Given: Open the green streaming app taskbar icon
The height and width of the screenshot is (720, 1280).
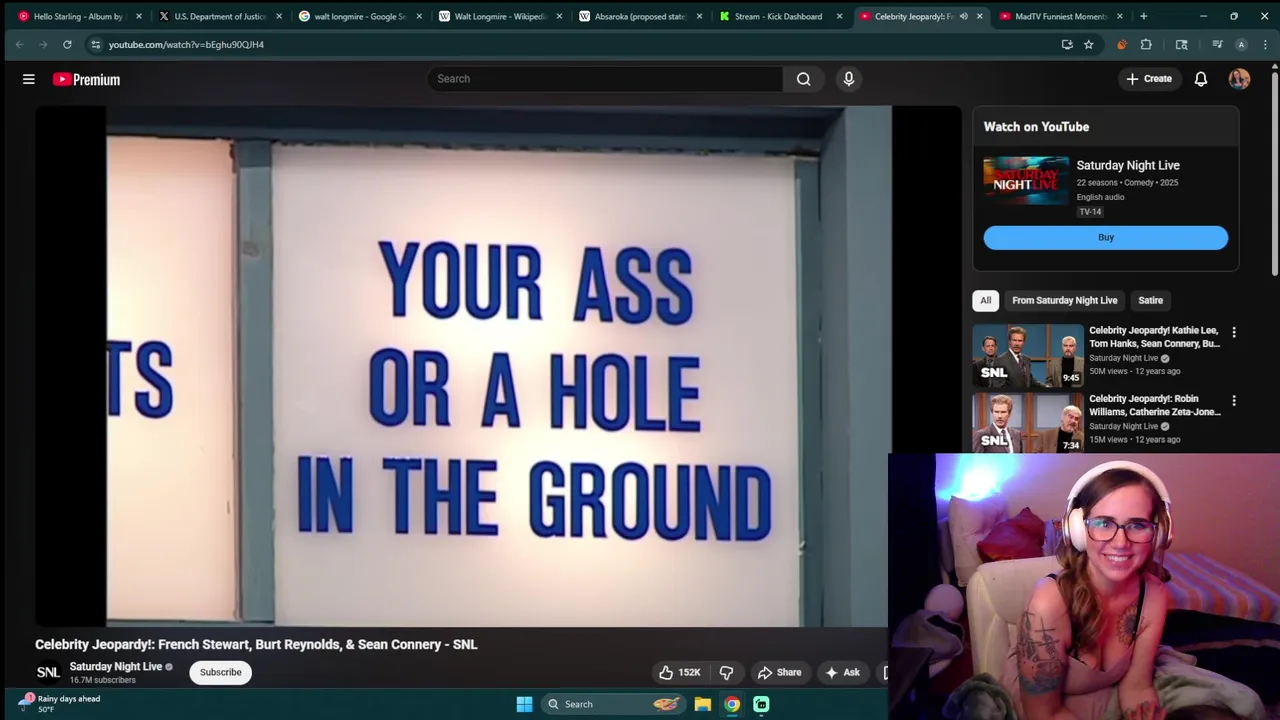Looking at the screenshot, I should click(x=761, y=704).
